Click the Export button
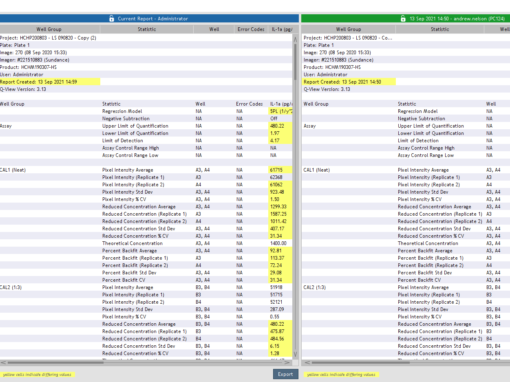510x382 pixels. (285, 374)
